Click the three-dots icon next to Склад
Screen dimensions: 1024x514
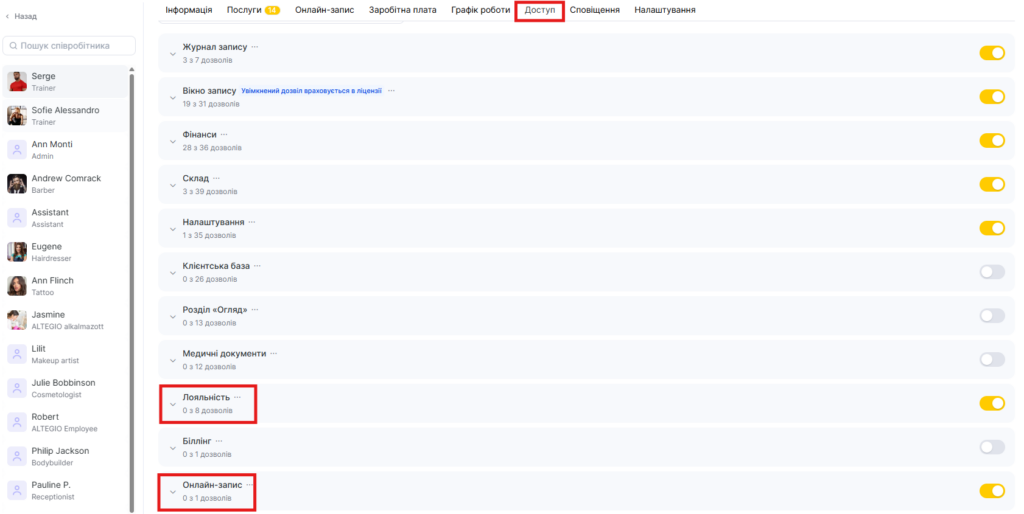[x=217, y=178]
